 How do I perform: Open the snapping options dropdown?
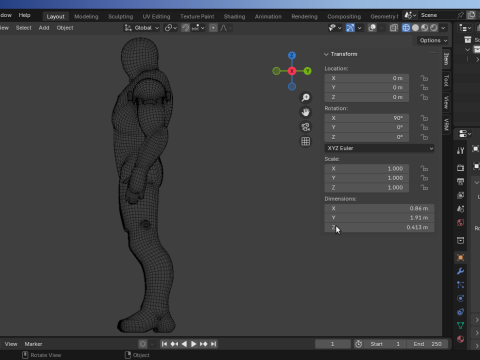[198, 28]
